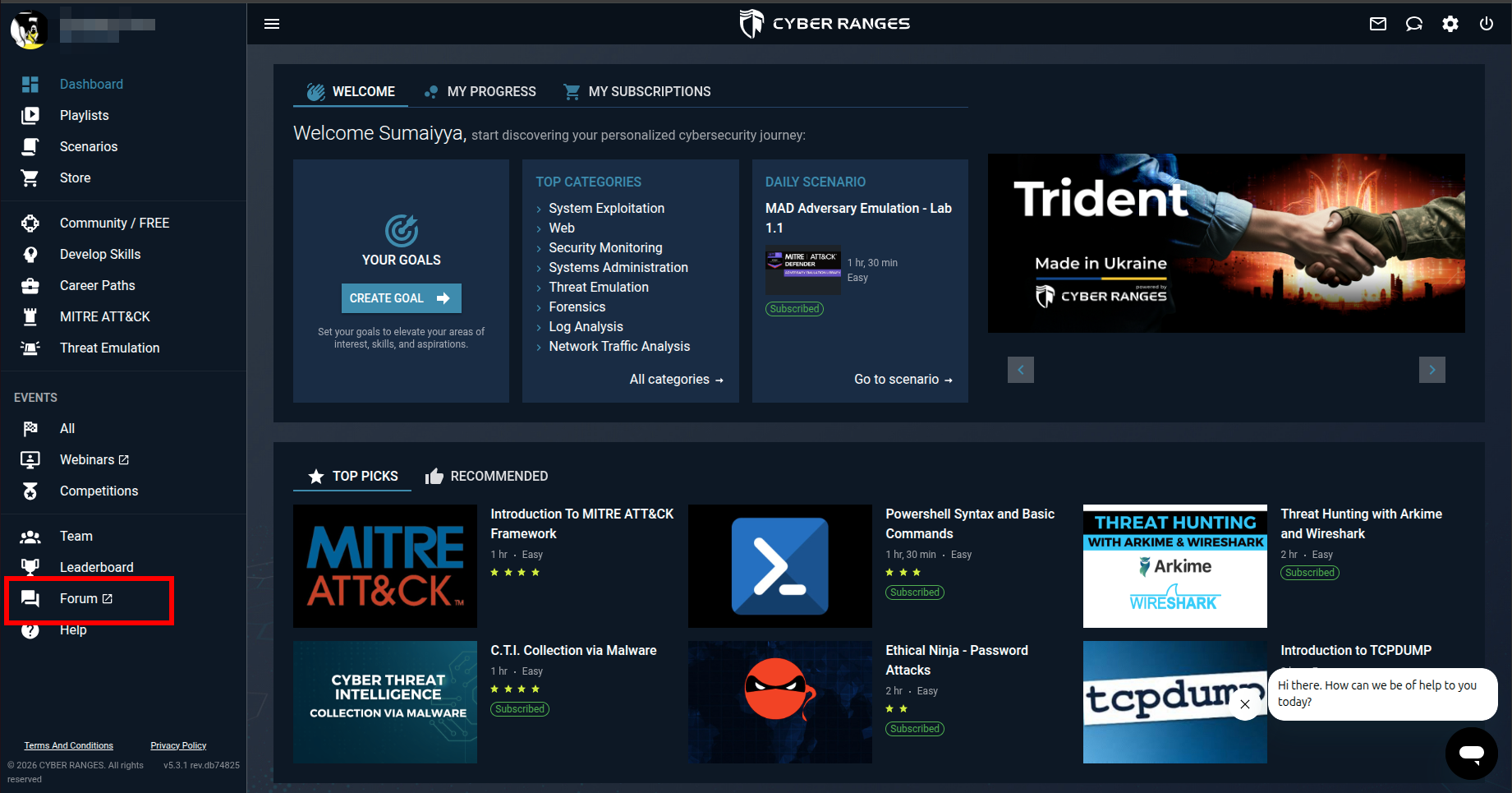Open Competitions in the Events section

point(99,491)
